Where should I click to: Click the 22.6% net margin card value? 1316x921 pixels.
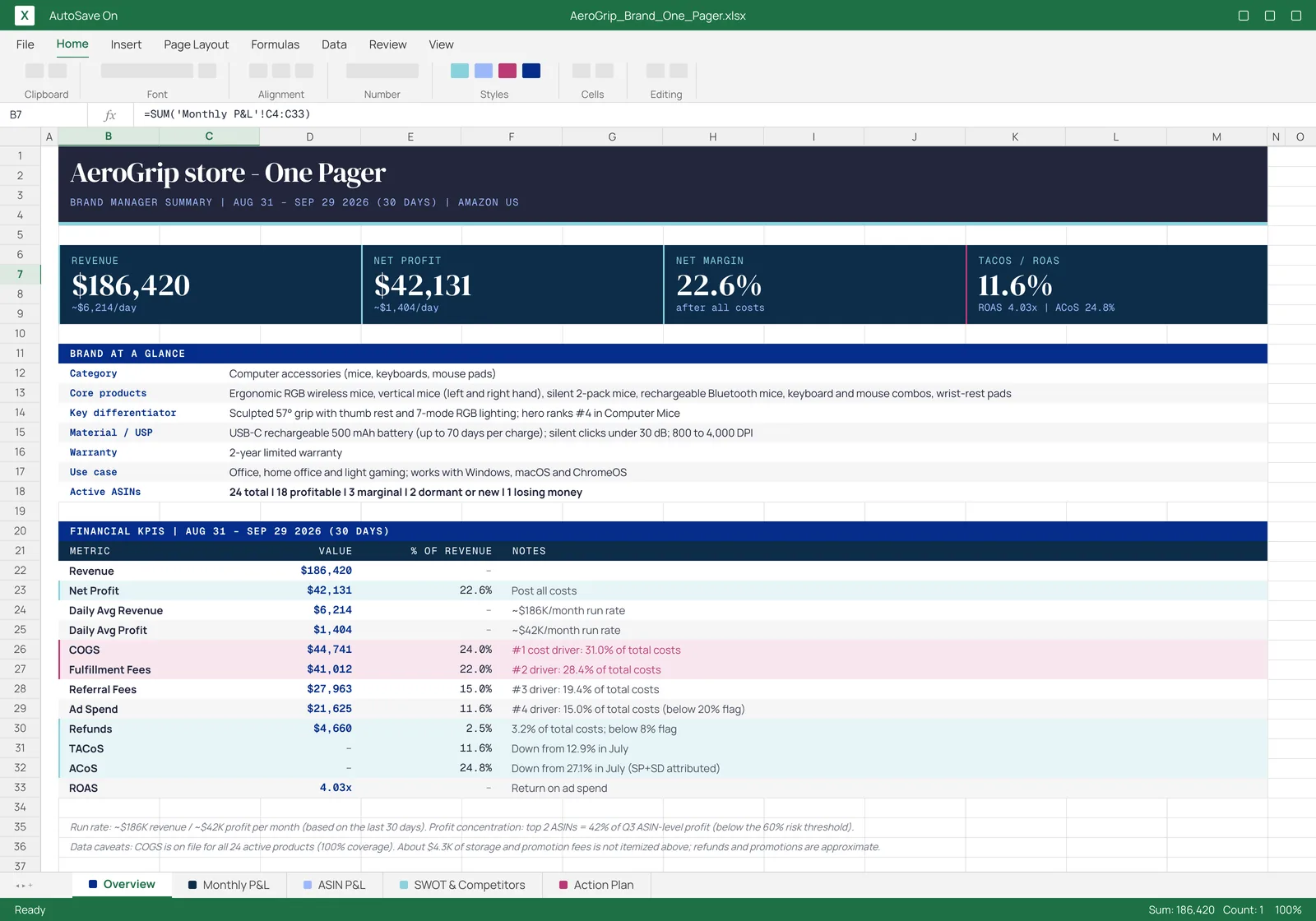[719, 285]
